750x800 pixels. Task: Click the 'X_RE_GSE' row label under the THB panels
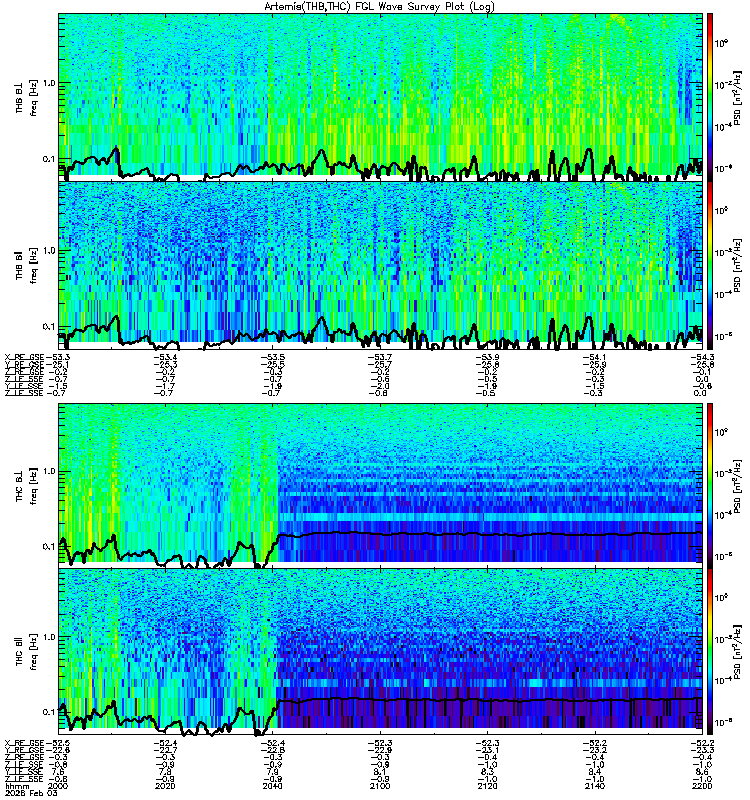[24, 357]
